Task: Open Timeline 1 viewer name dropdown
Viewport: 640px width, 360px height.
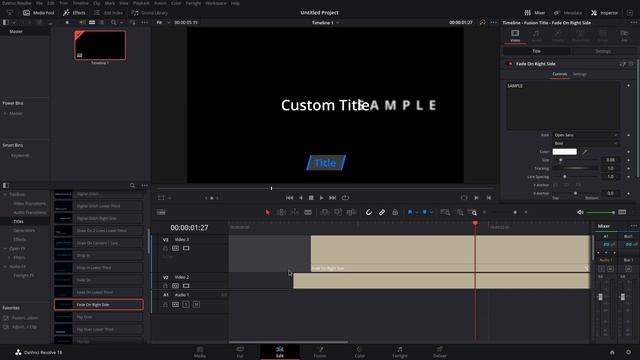Action: point(325,23)
